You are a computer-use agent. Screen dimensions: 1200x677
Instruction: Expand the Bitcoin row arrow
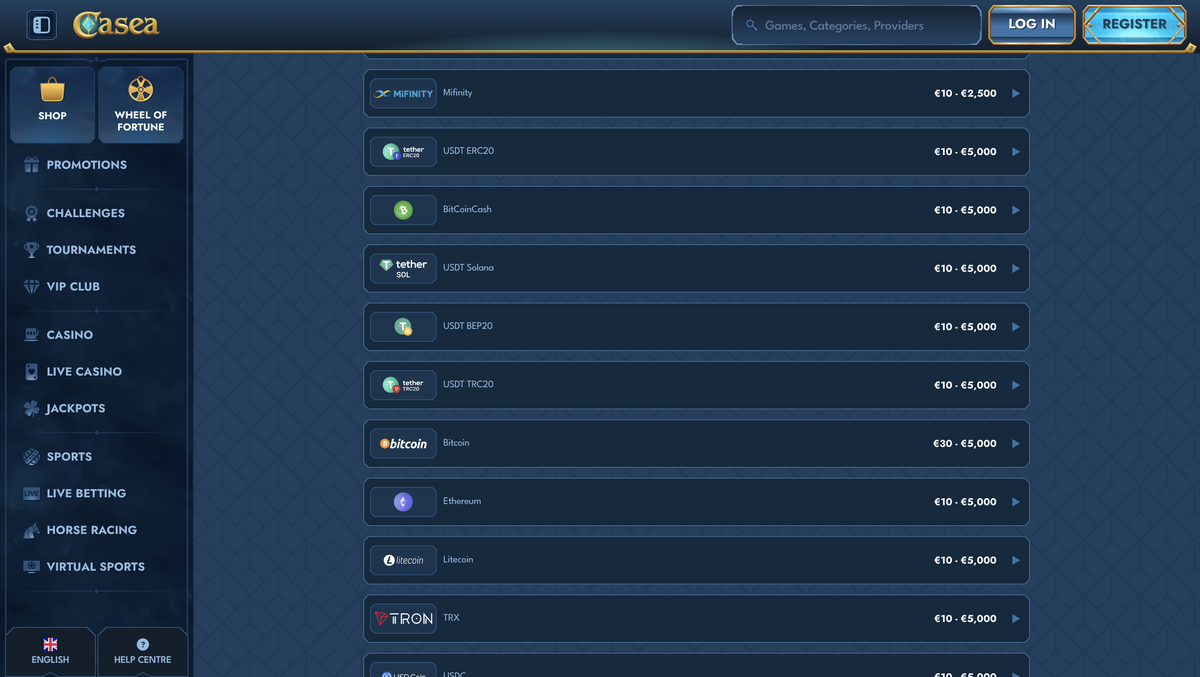pos(1016,443)
